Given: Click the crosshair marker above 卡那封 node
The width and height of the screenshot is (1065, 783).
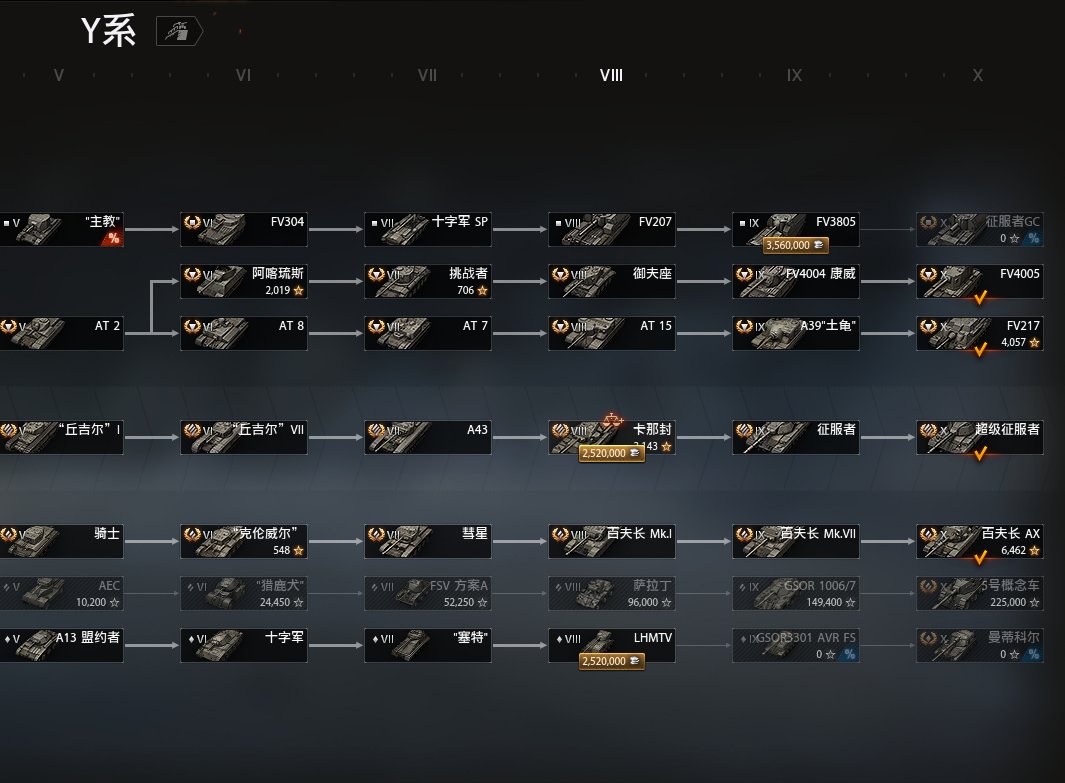Looking at the screenshot, I should [613, 420].
